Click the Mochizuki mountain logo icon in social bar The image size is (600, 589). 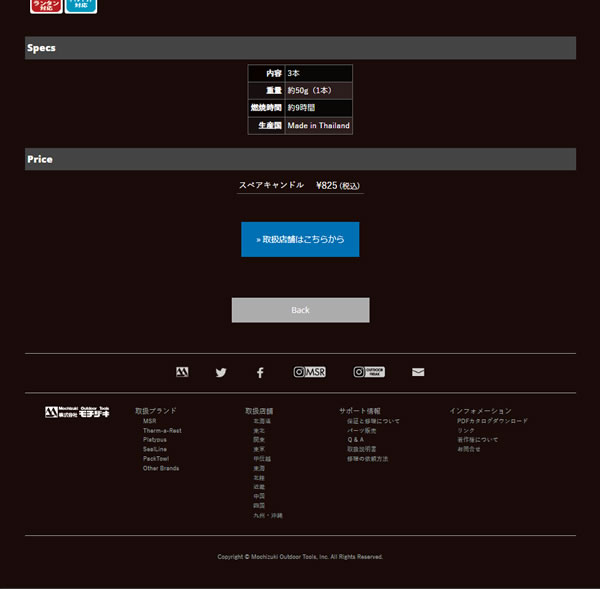[182, 372]
